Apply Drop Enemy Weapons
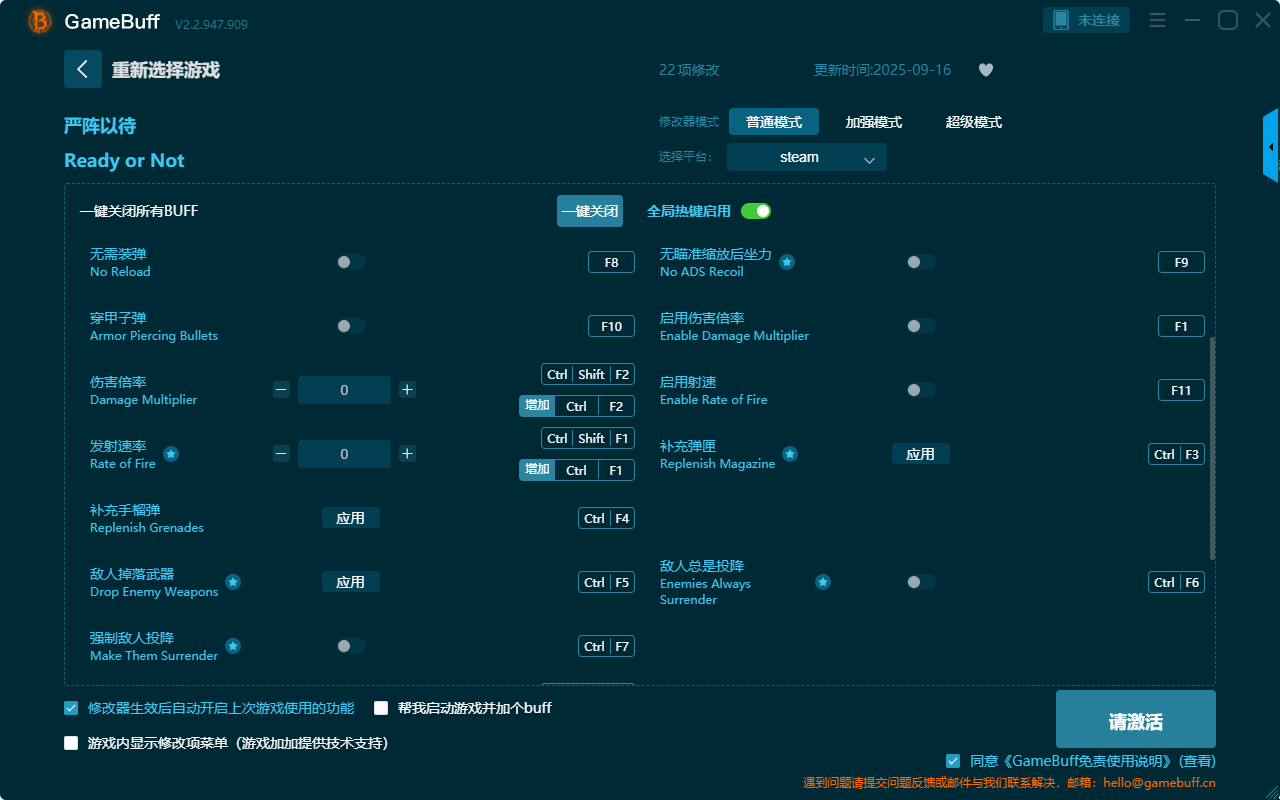This screenshot has height=800, width=1280. pos(351,582)
